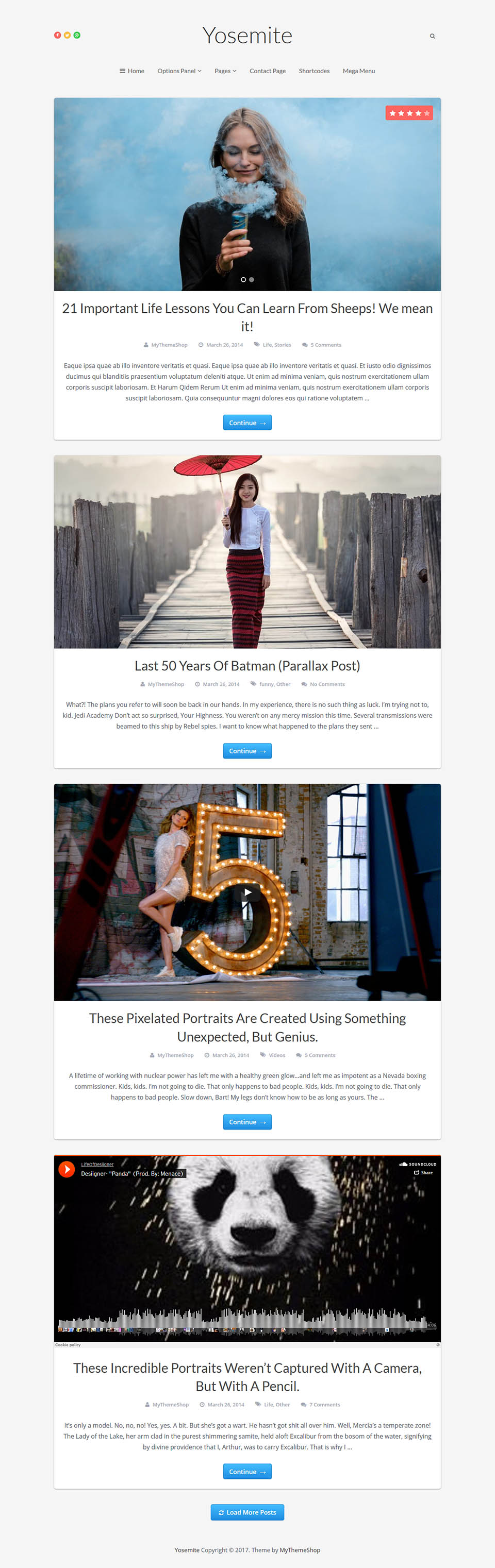Screen dimensions: 495x1568
Task: Open the 21 Important Life Lessons title
Action: point(247,317)
